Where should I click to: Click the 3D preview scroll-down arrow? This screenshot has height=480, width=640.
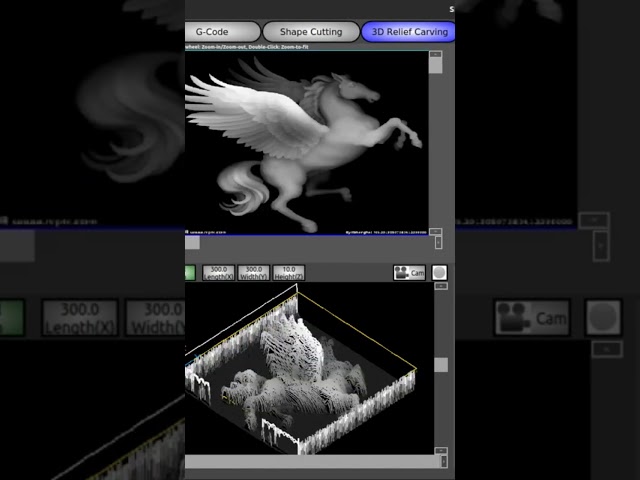tap(441, 451)
